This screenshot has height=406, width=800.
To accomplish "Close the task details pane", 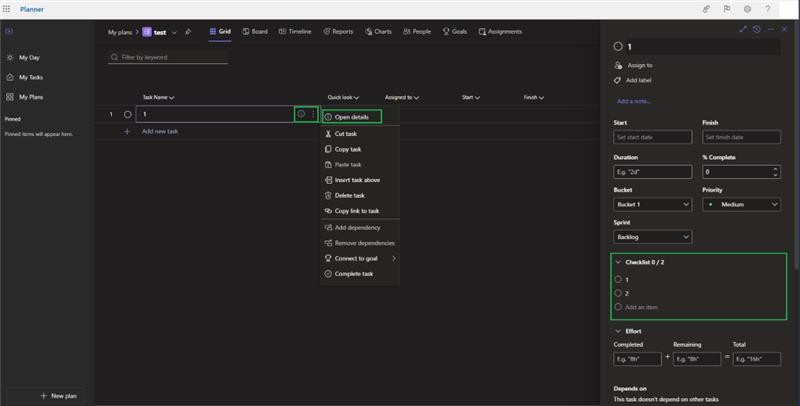I will point(784,29).
